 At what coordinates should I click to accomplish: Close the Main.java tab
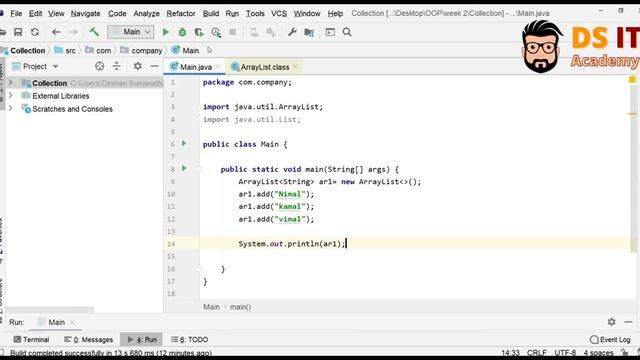tap(218, 67)
